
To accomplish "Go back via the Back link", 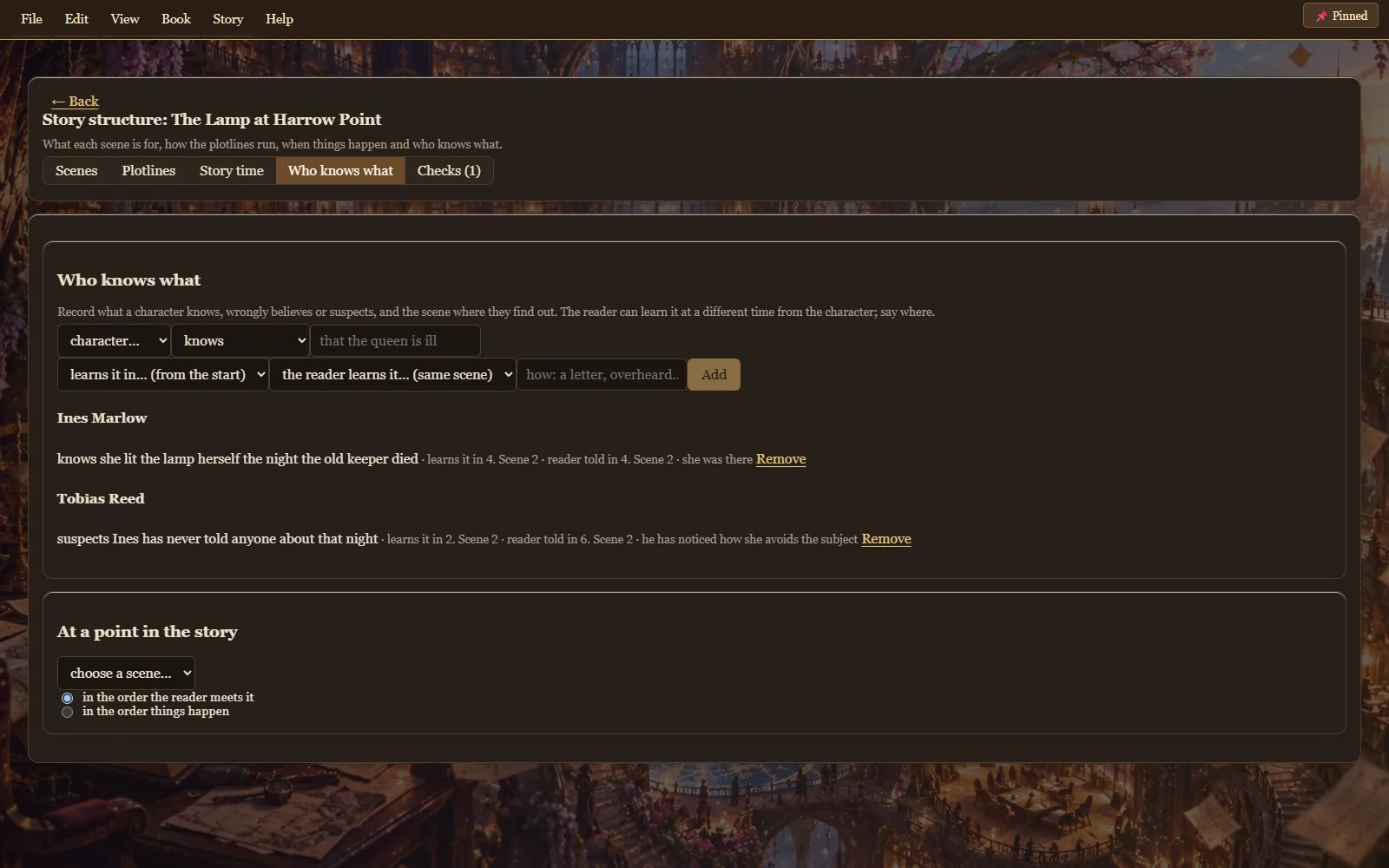I will [x=75, y=101].
